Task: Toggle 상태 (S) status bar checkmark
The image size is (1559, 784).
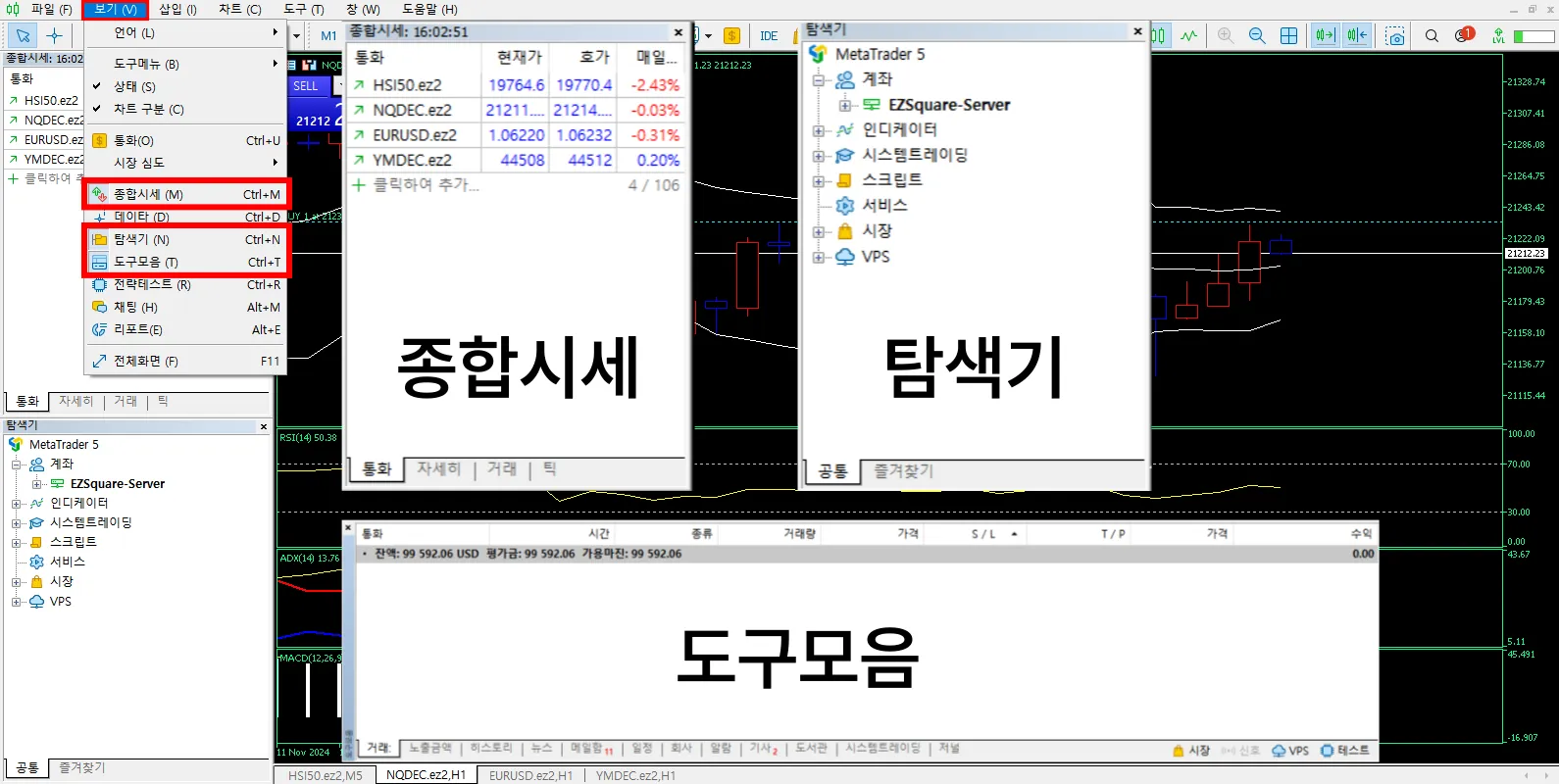Action: click(x=134, y=86)
